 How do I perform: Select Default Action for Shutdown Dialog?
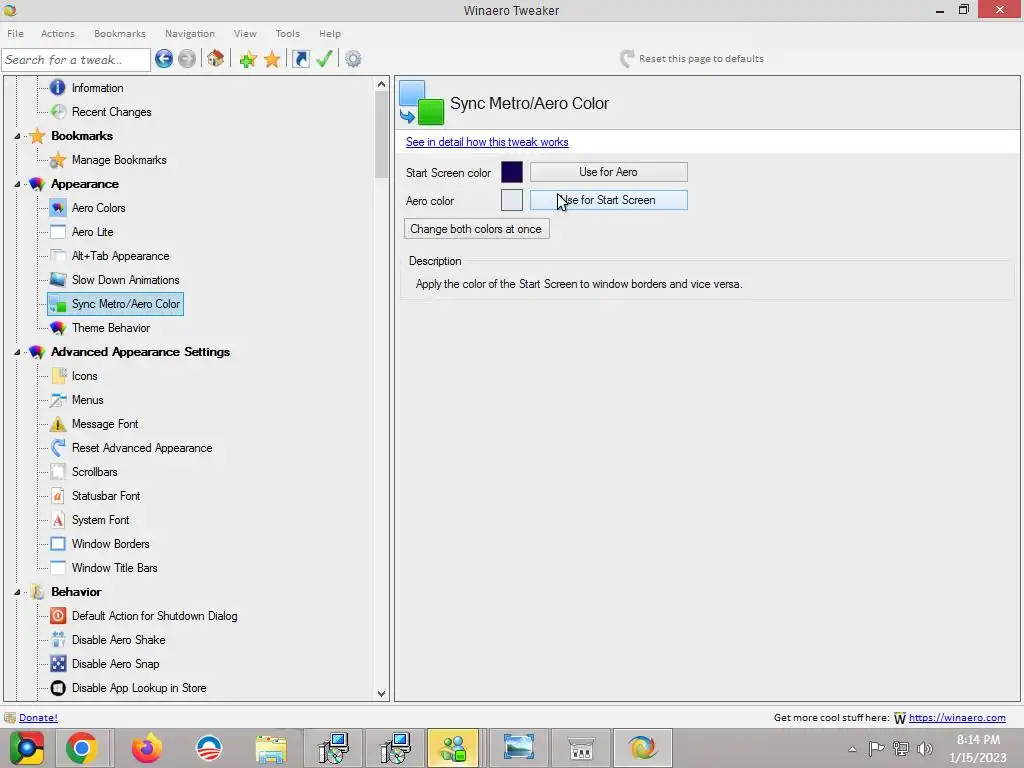(x=154, y=616)
